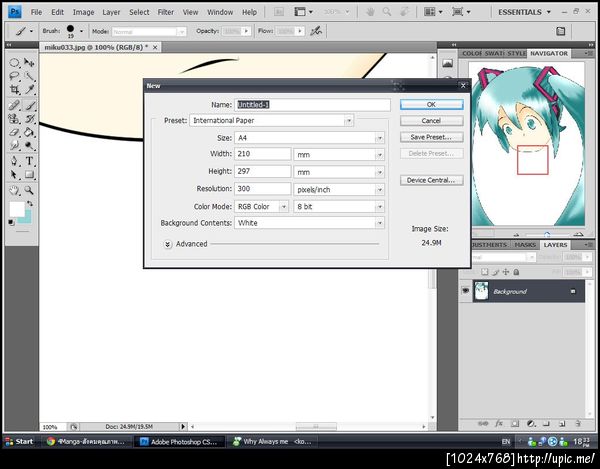The height and width of the screenshot is (469, 600).
Task: Select the Elliptical Marquee tool
Action: [14, 63]
